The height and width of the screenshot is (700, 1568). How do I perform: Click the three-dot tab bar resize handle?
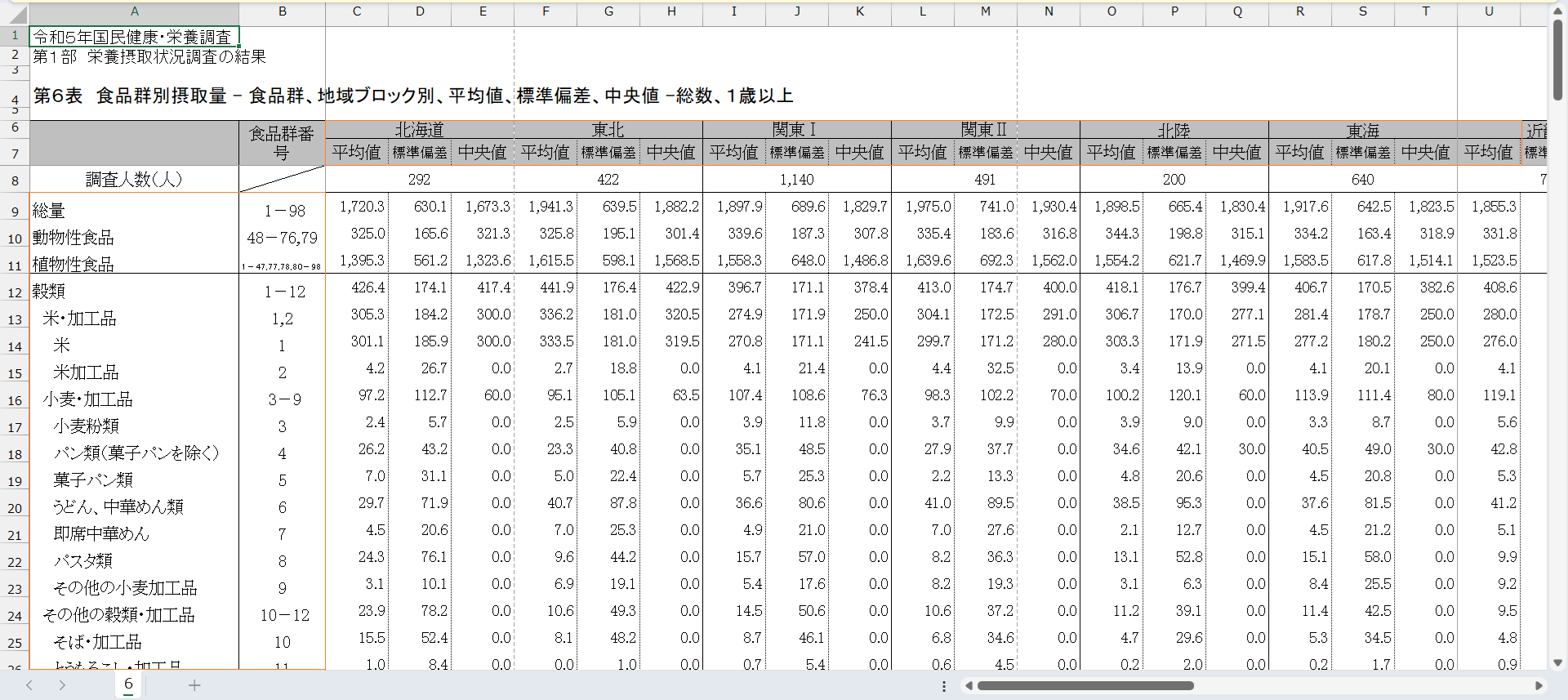944,686
